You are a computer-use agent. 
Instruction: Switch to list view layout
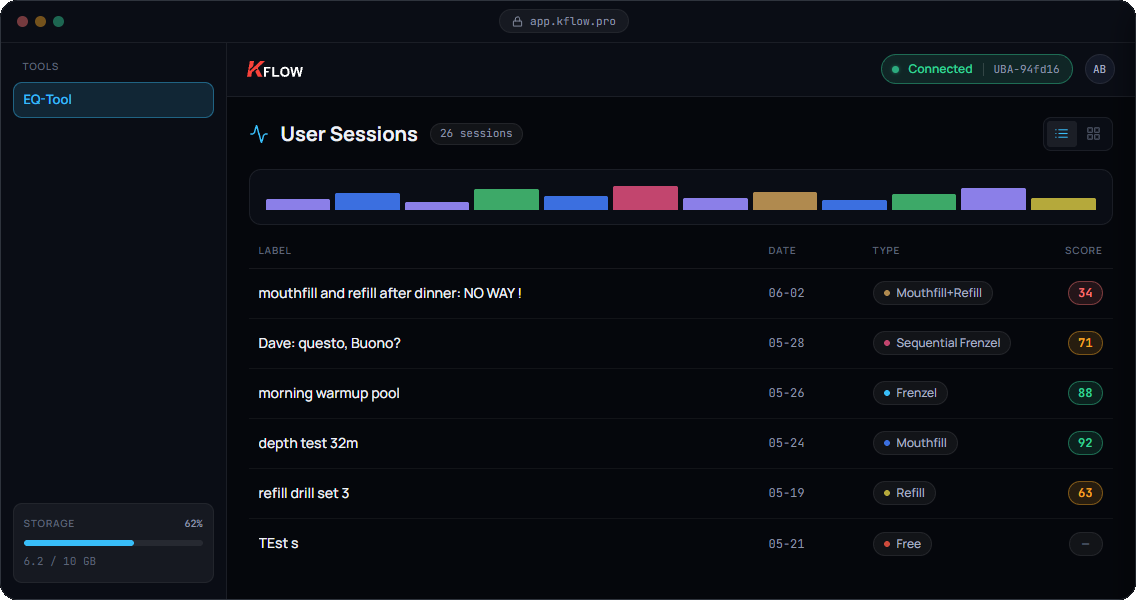[x=1061, y=134]
